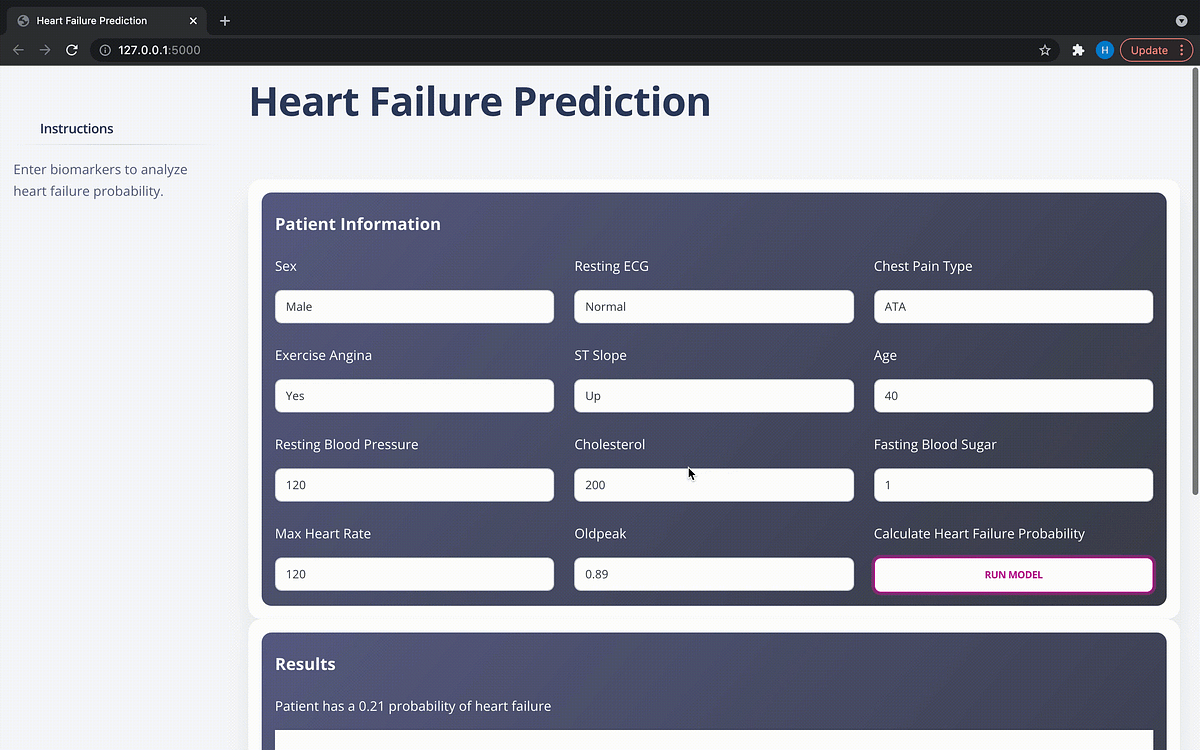Click the site information icon in the address bar
Image resolution: width=1200 pixels, height=750 pixels.
(105, 49)
